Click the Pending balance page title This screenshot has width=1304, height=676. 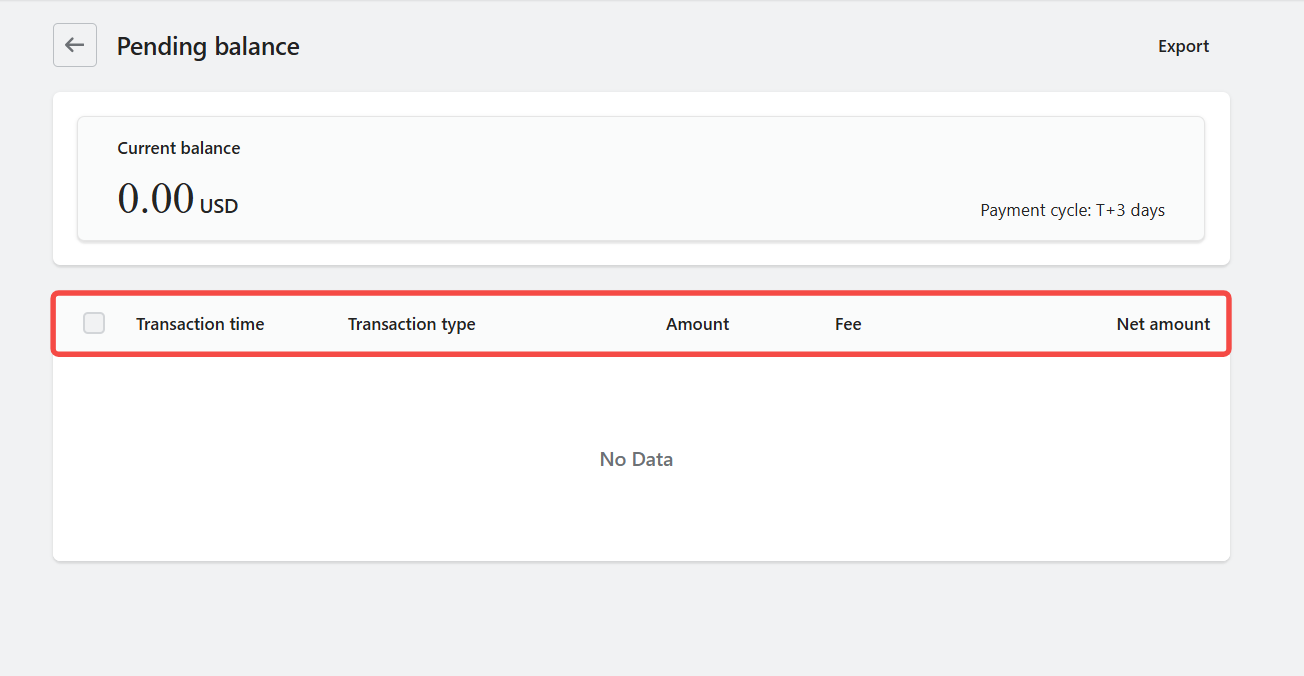208,46
